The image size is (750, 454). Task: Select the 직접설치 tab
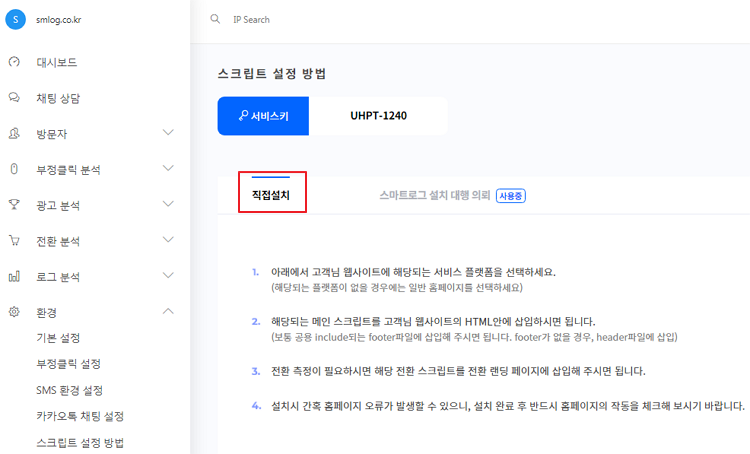[271, 195]
